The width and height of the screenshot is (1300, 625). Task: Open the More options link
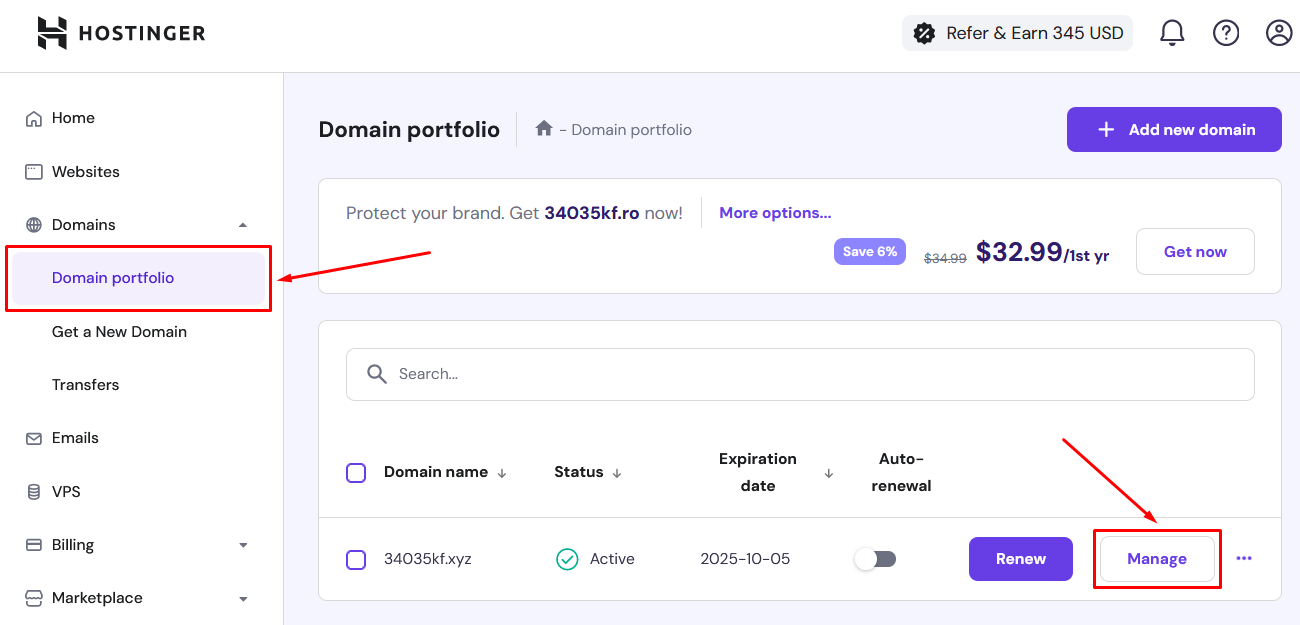click(x=774, y=212)
